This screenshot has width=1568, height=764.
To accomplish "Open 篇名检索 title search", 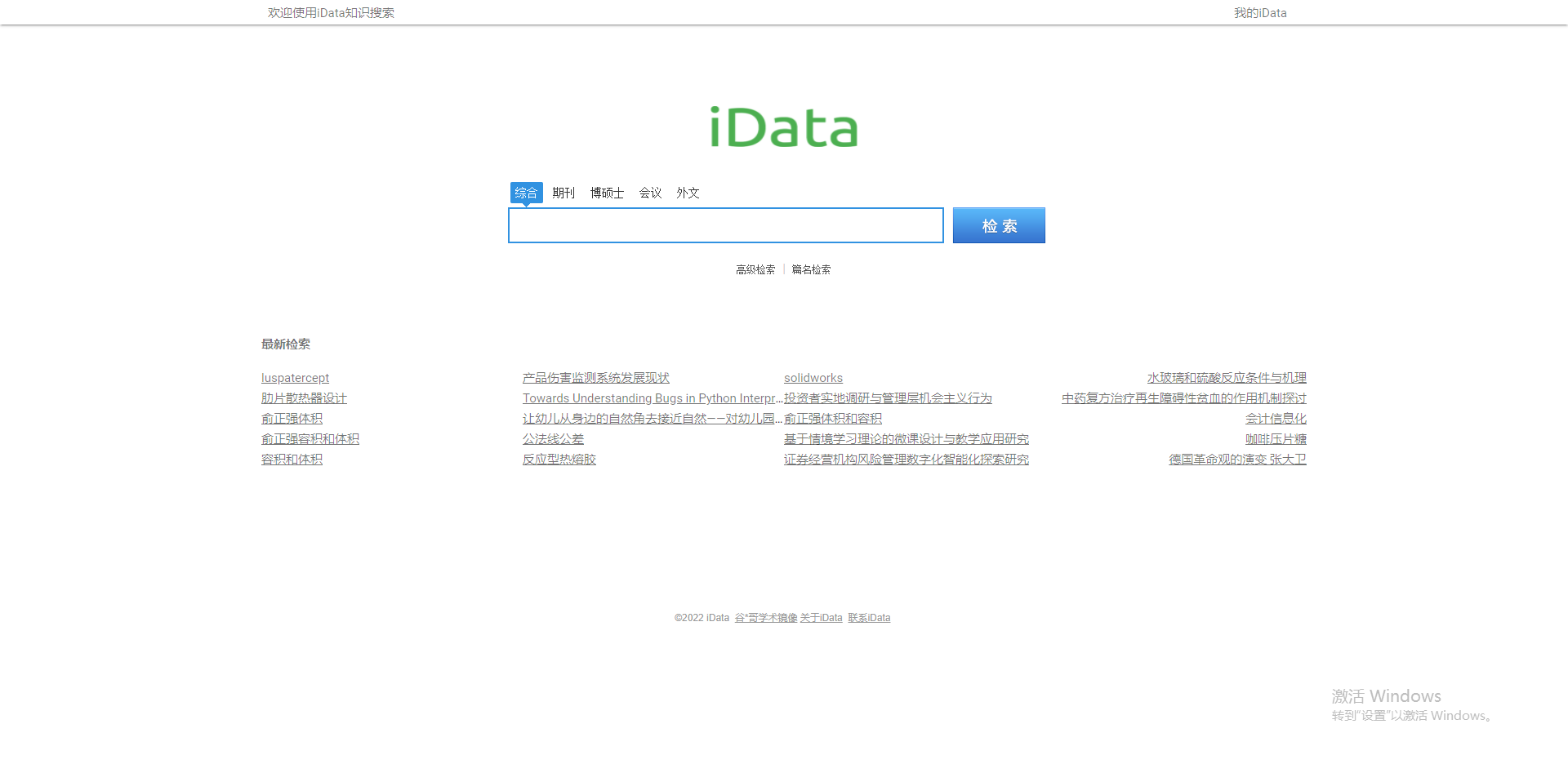I will click(x=811, y=269).
